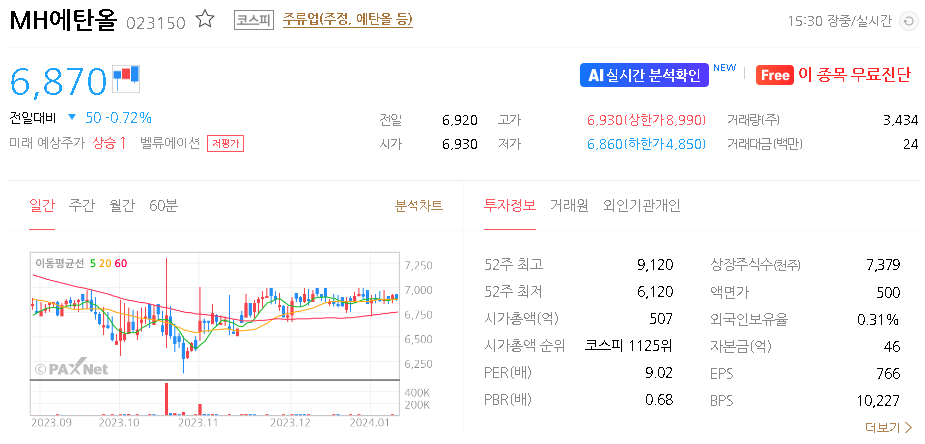
Task: Click the 코스피 market badge
Action: 254,20
